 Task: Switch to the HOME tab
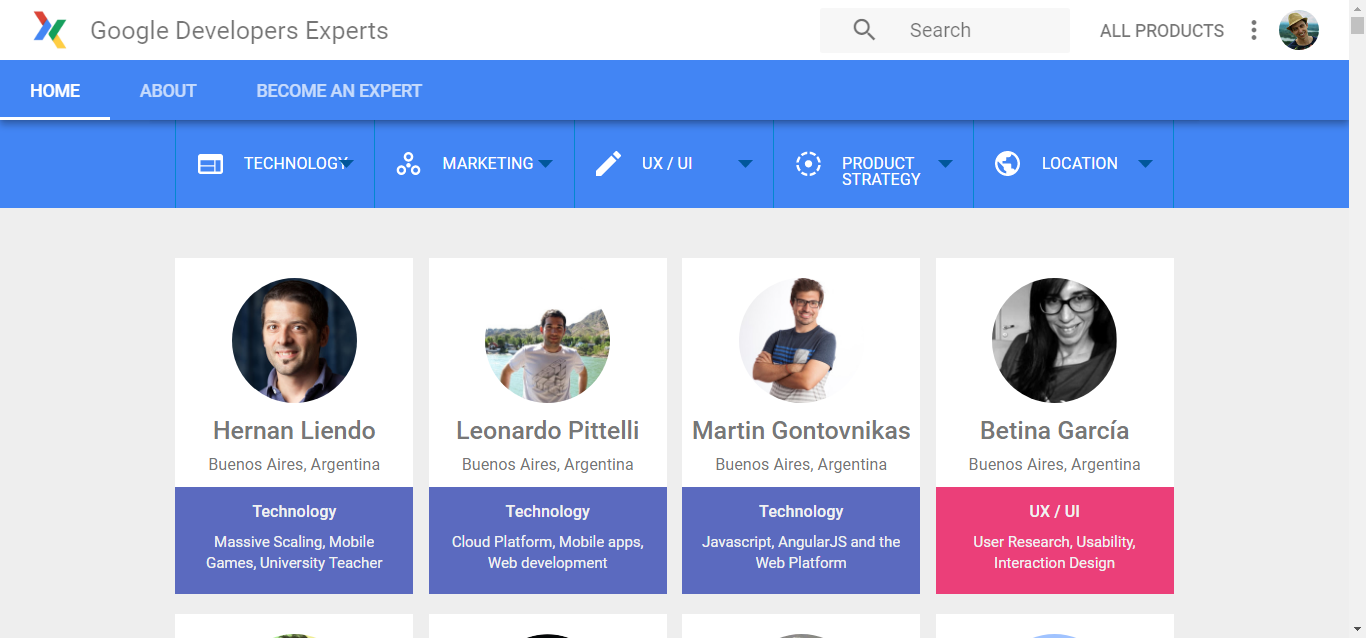click(x=55, y=91)
